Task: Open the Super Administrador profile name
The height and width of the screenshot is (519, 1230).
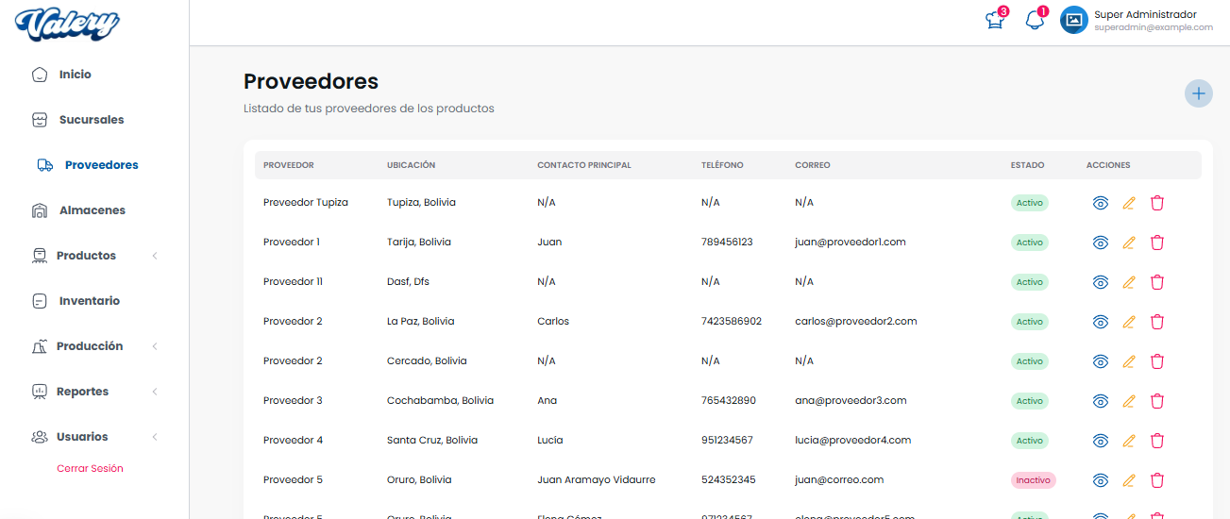Action: [1145, 14]
